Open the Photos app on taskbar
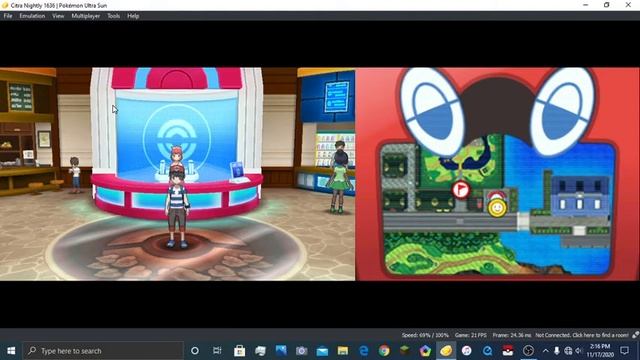Screen dimensions: 640x360 (281, 351)
